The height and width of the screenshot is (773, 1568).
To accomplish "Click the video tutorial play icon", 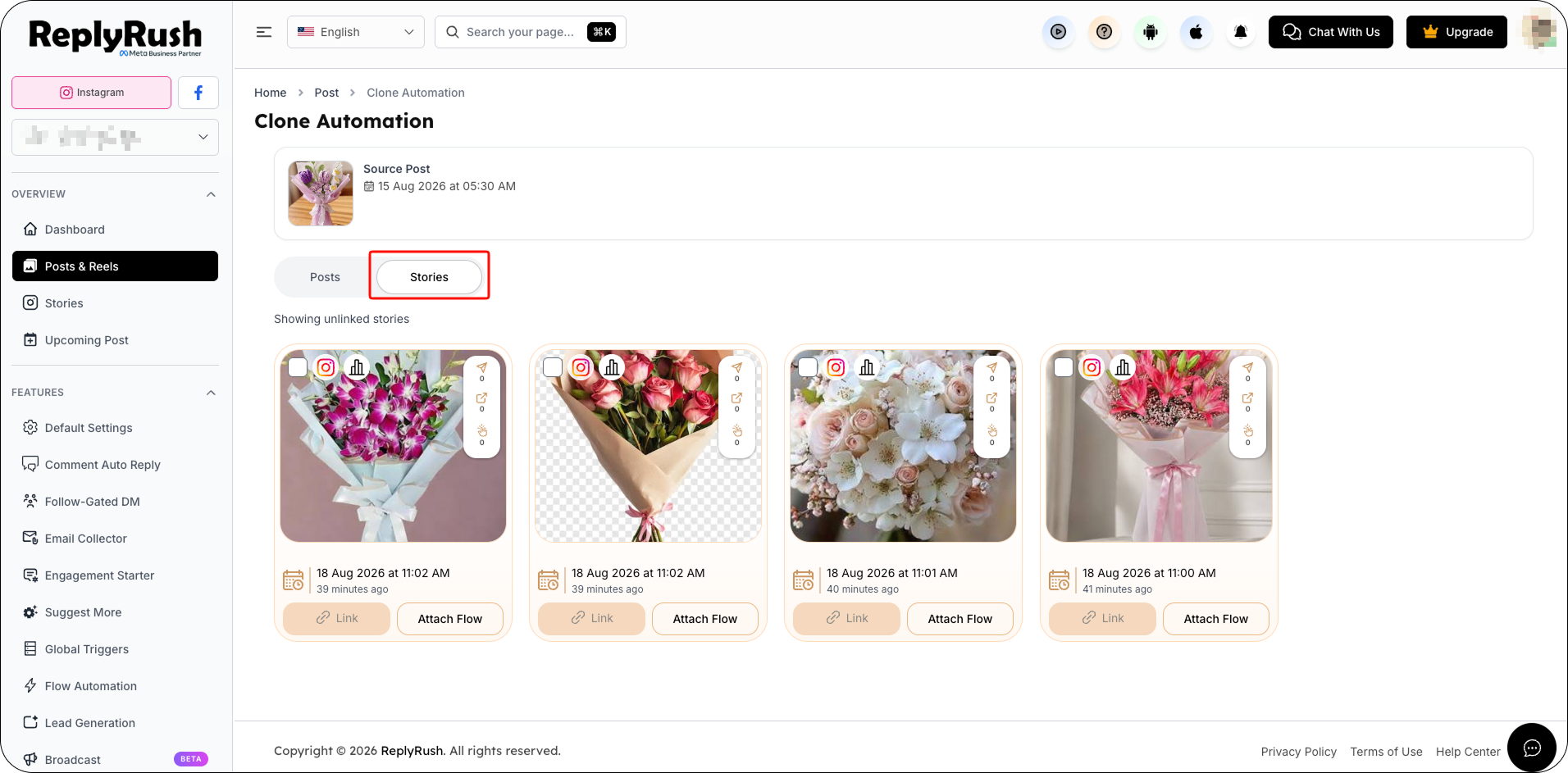I will click(1059, 32).
